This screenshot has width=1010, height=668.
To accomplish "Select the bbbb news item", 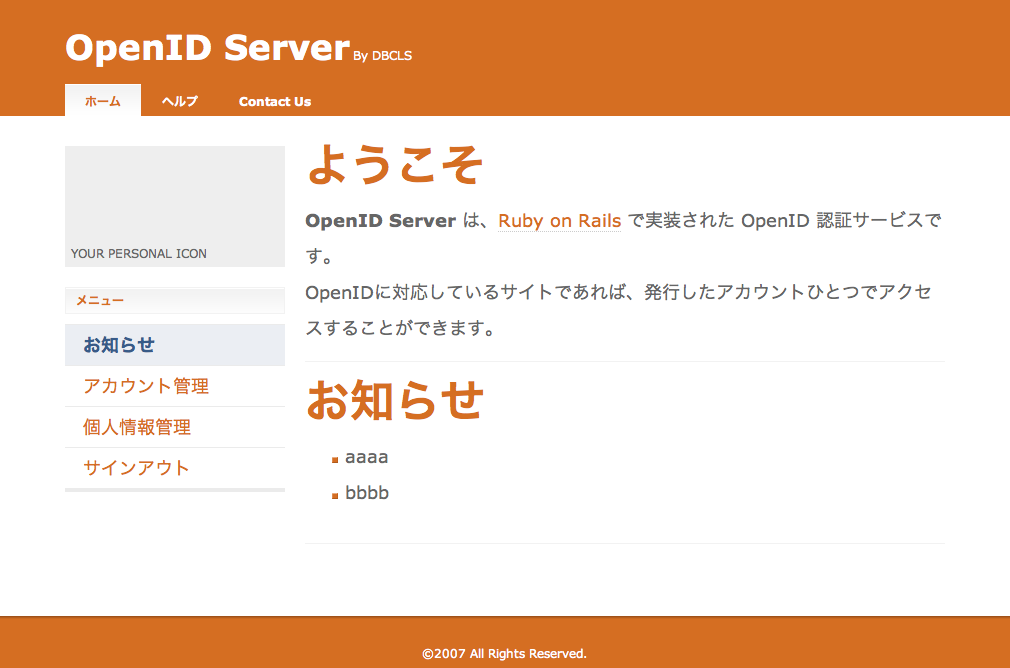I will coord(367,492).
